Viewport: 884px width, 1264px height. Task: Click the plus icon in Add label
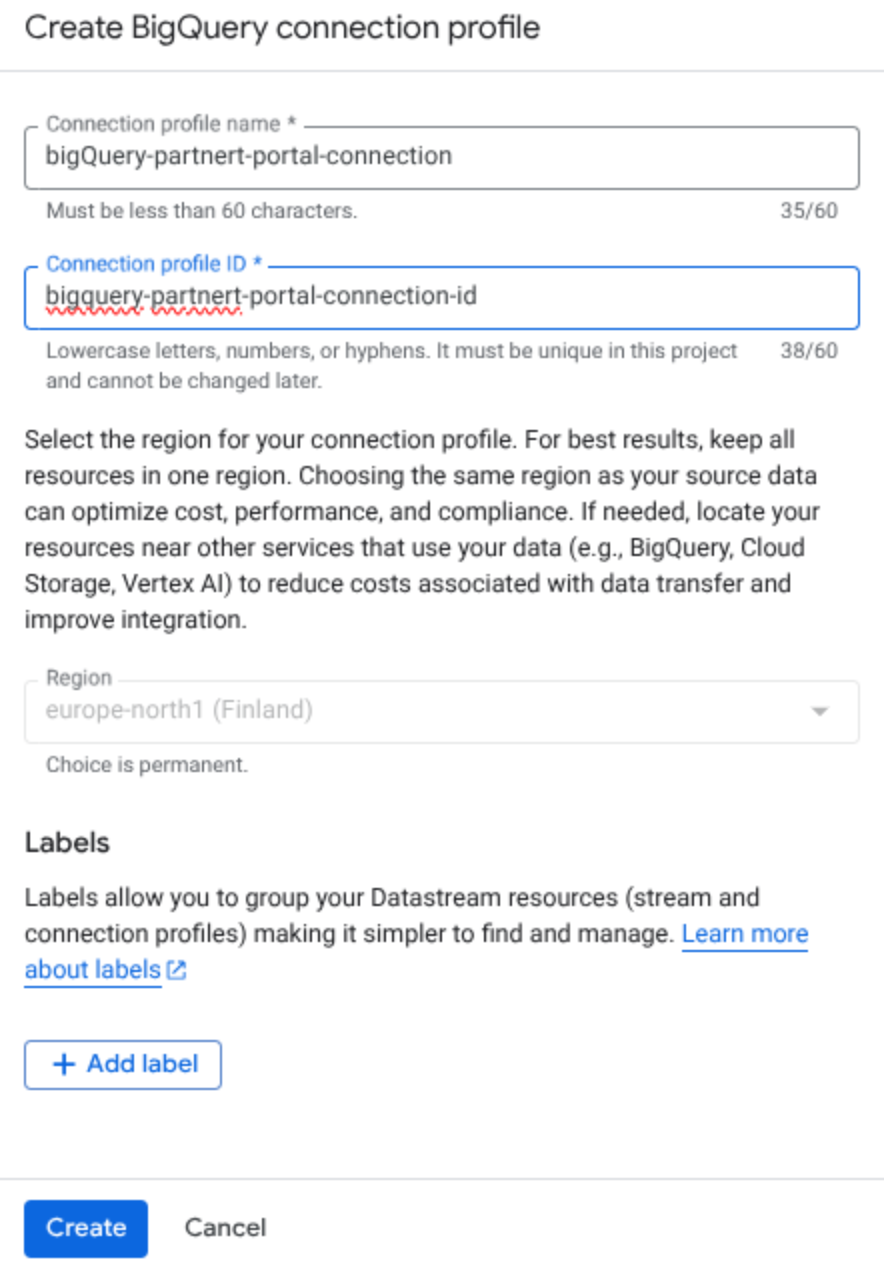pyautogui.click(x=64, y=1064)
